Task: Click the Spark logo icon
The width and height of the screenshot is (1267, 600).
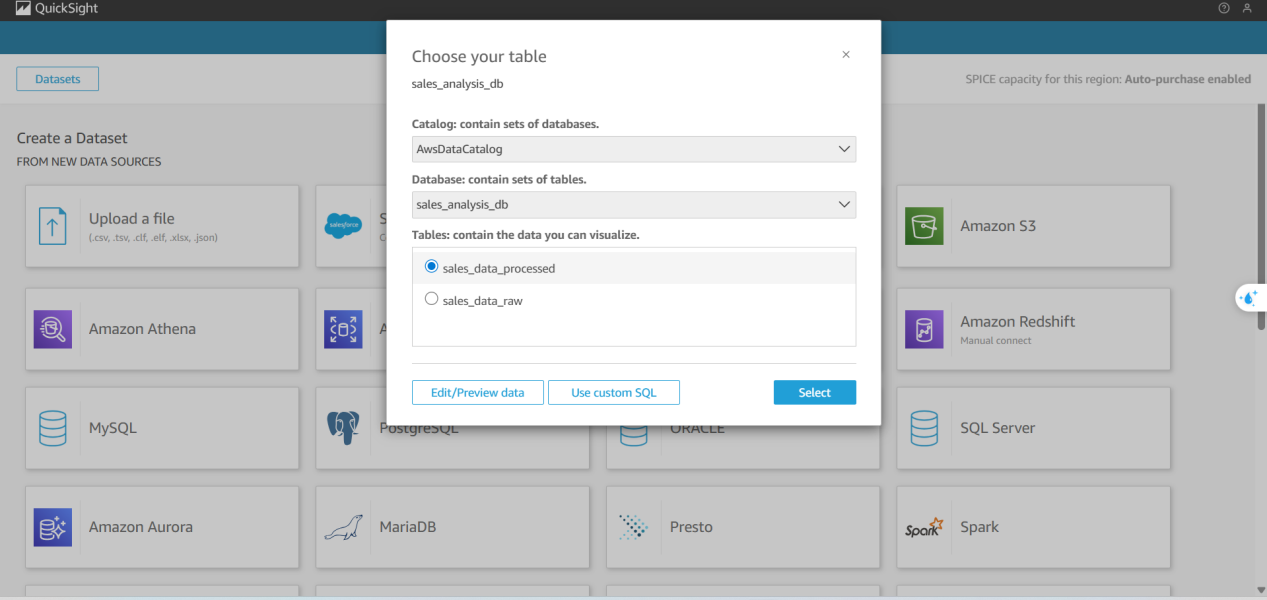Action: click(924, 527)
